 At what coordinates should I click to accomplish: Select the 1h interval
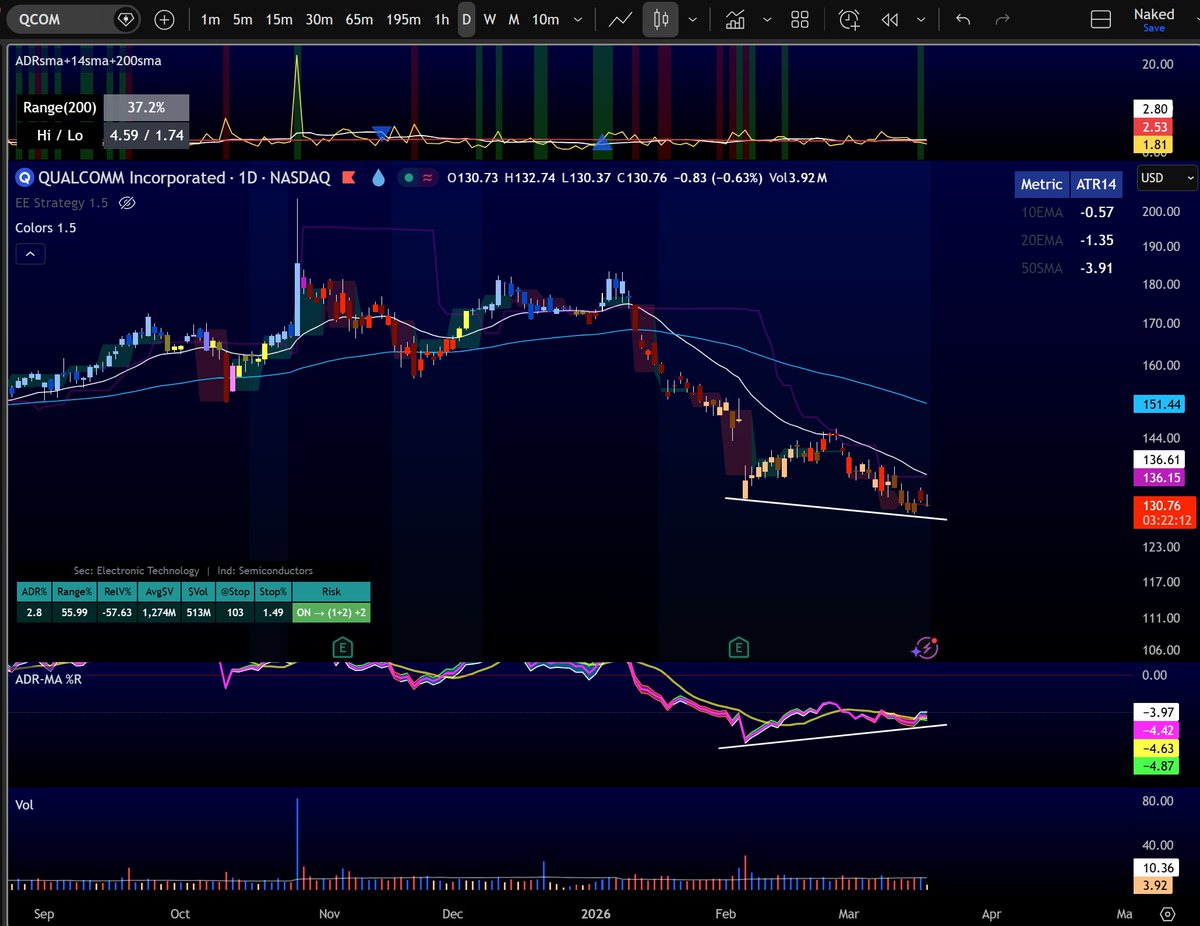click(441, 19)
